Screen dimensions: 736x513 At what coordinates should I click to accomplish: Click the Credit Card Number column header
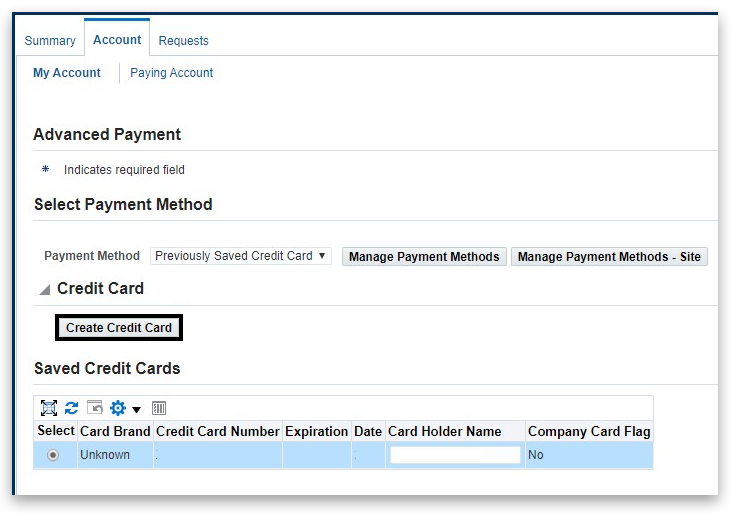(217, 431)
